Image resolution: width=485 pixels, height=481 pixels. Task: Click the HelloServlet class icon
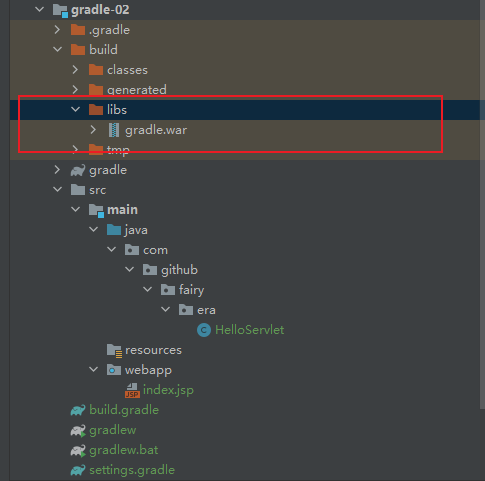coord(204,330)
